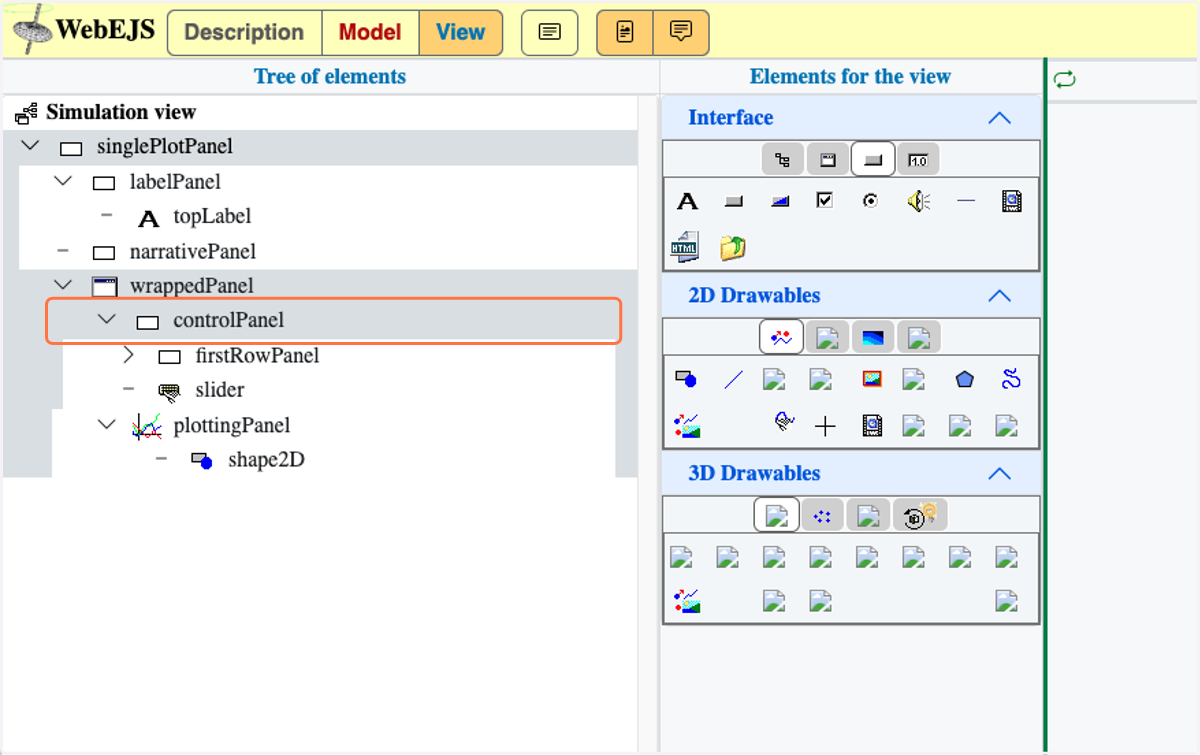
Task: Click the orange speech-bubble button in the top bar
Action: coord(681,32)
